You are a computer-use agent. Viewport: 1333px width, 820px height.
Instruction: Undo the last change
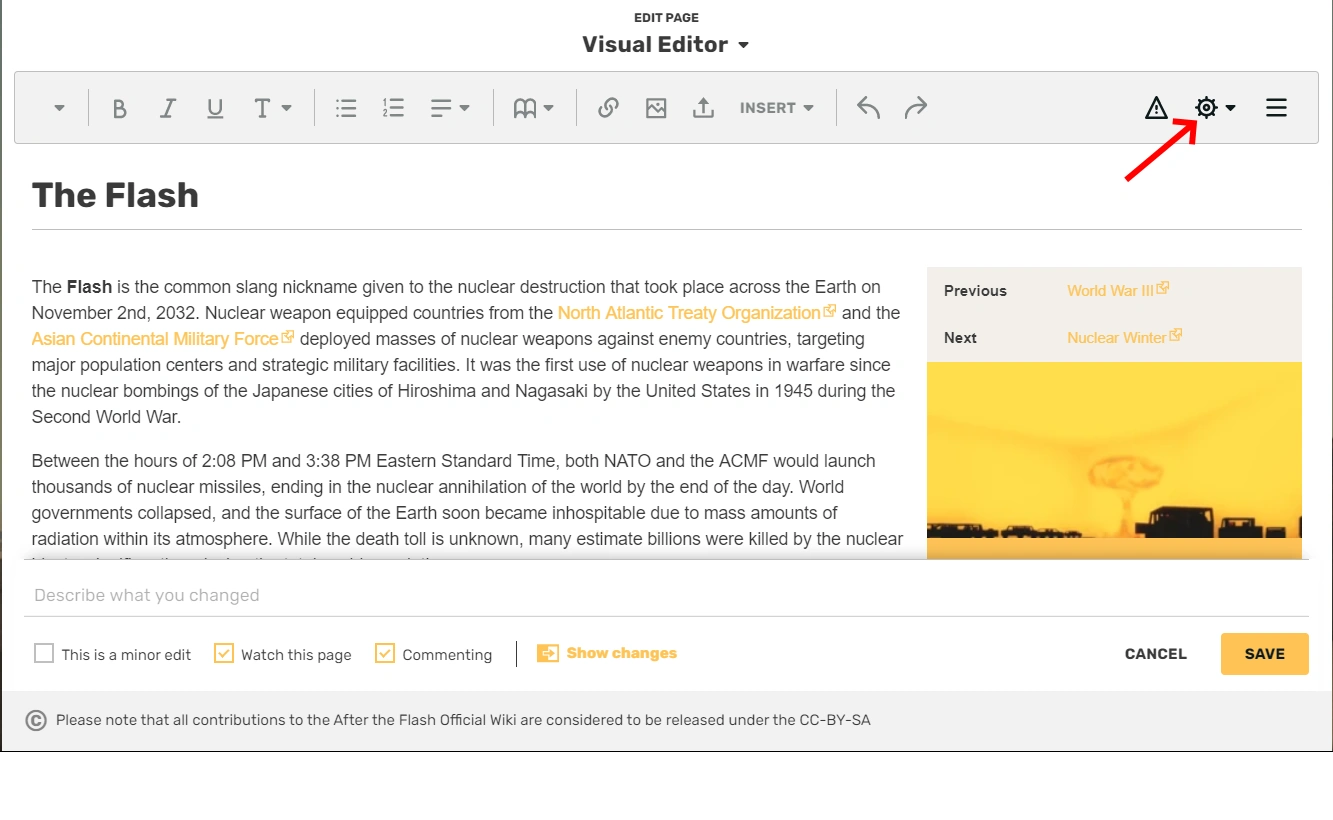(868, 108)
